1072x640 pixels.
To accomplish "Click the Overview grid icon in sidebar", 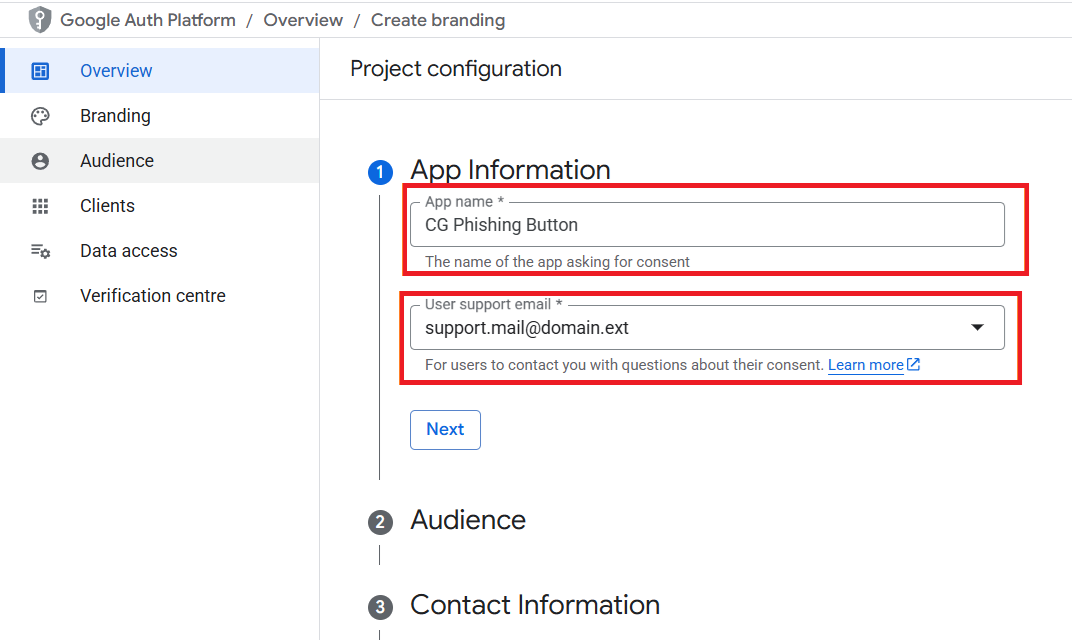I will click(x=40, y=70).
